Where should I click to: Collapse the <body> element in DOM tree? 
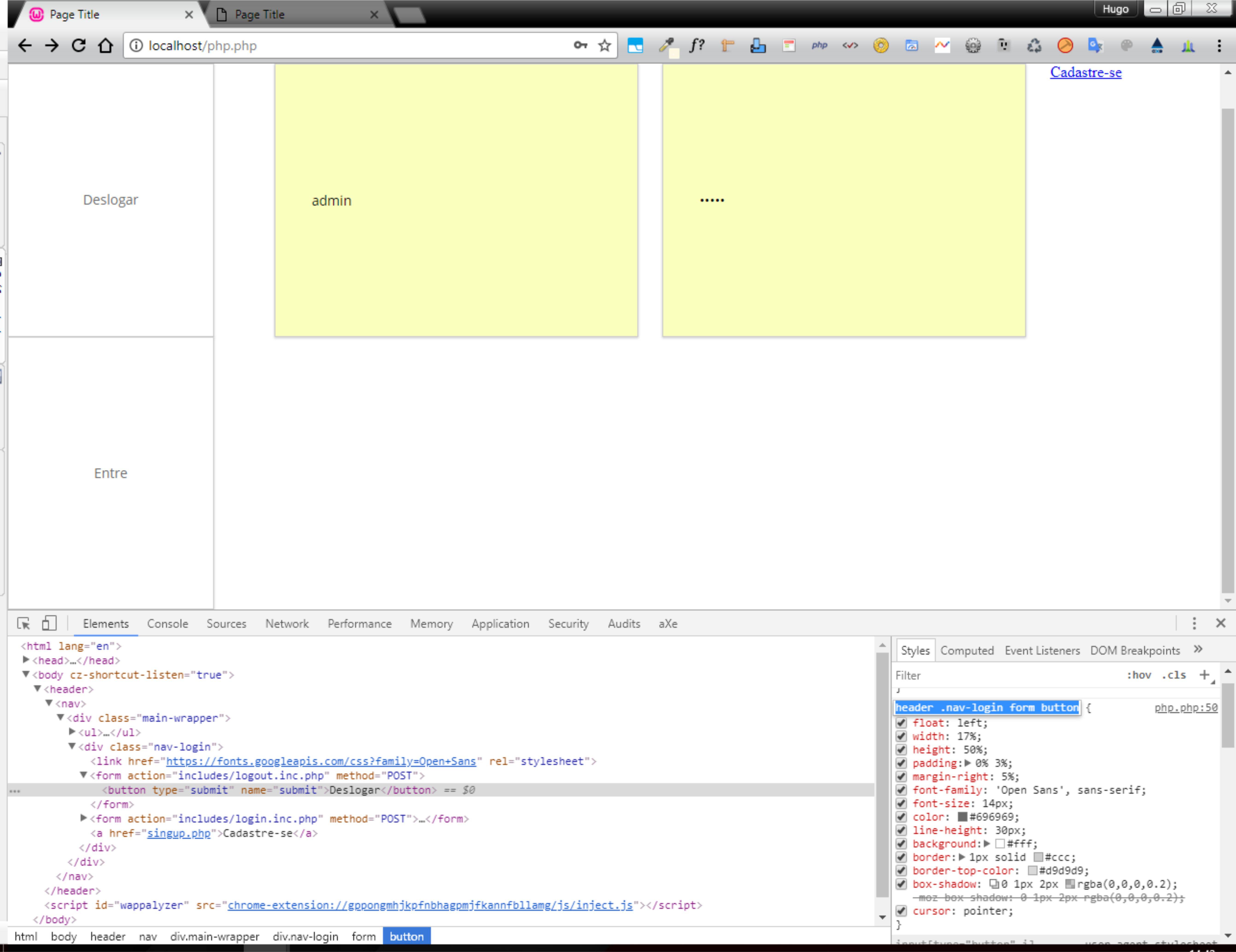(26, 674)
